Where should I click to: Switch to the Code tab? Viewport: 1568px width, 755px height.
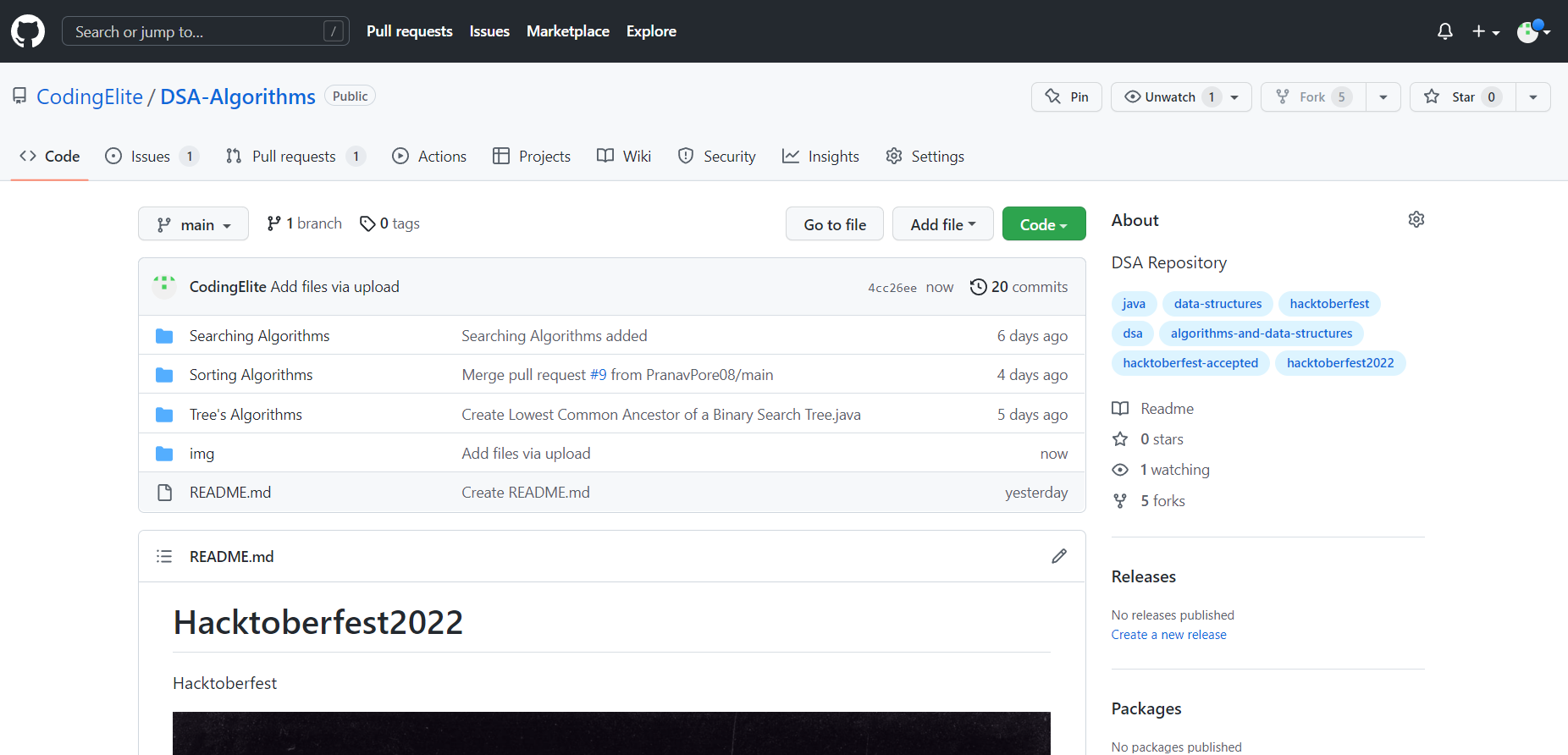coord(50,156)
